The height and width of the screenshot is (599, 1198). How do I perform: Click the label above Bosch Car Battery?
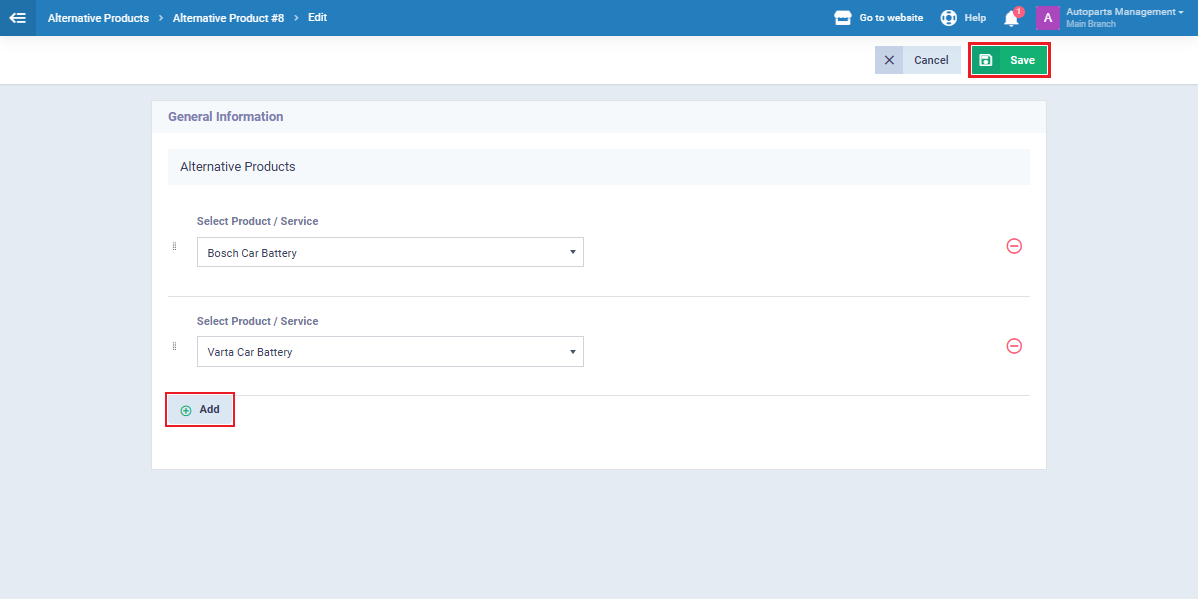point(257,221)
